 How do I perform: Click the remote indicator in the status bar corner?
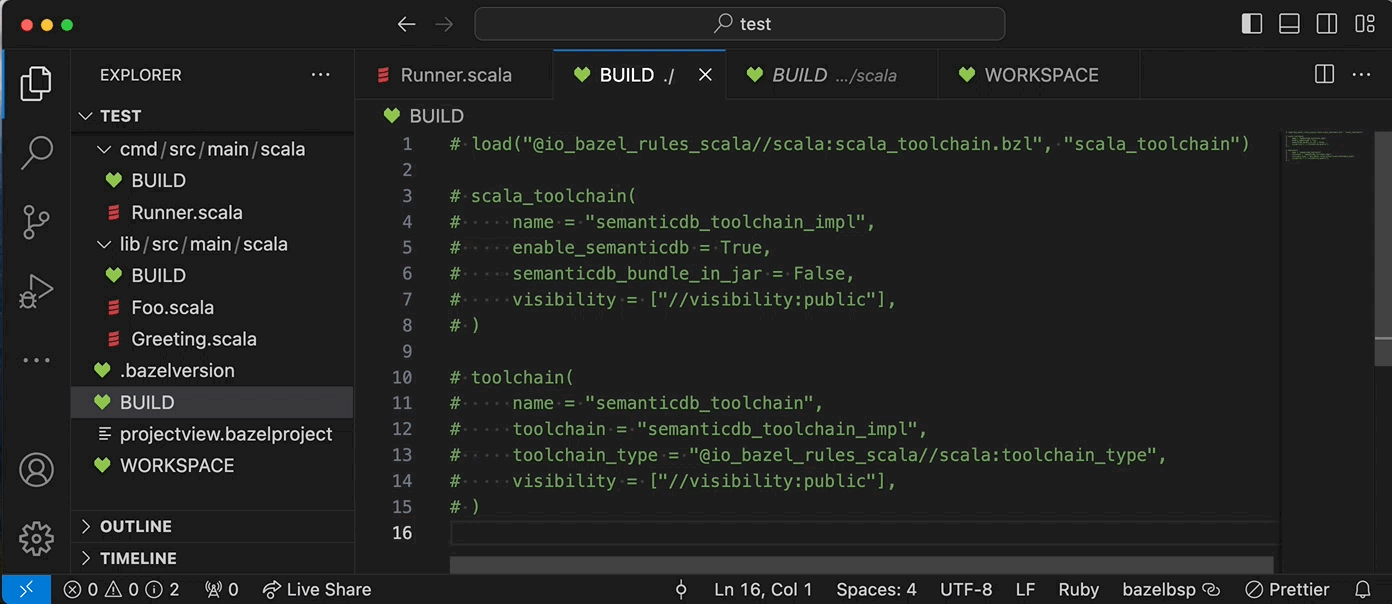25,589
